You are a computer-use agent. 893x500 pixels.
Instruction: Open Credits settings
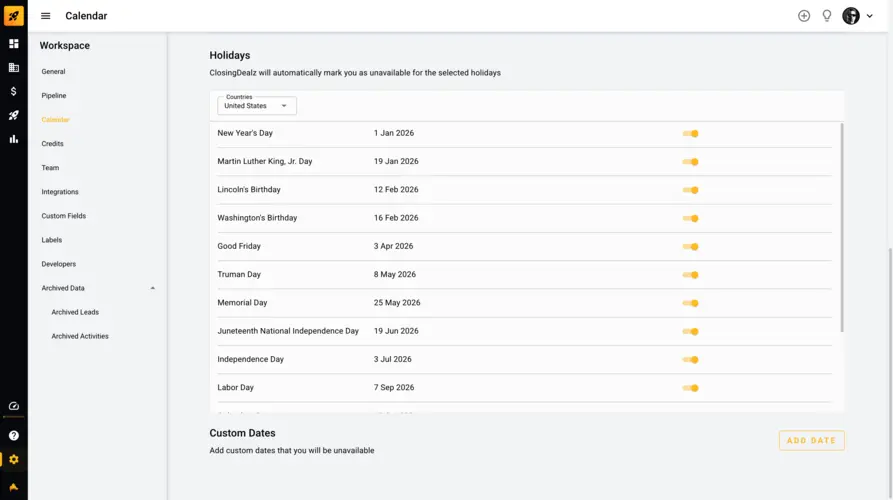click(52, 144)
